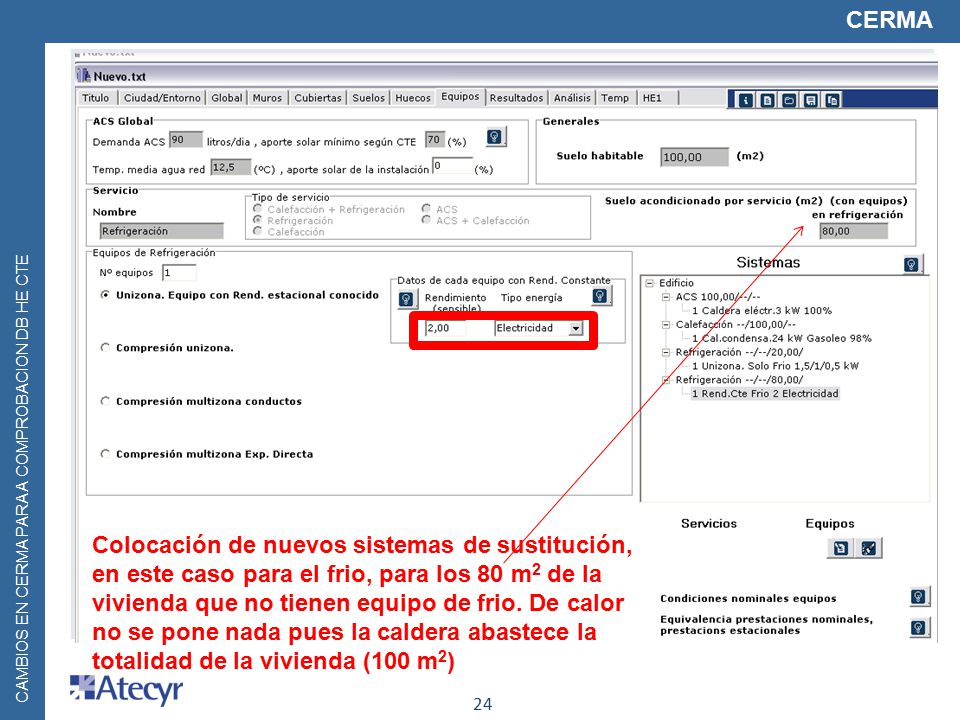Switch to the Cubiertas tab

pyautogui.click(x=318, y=98)
